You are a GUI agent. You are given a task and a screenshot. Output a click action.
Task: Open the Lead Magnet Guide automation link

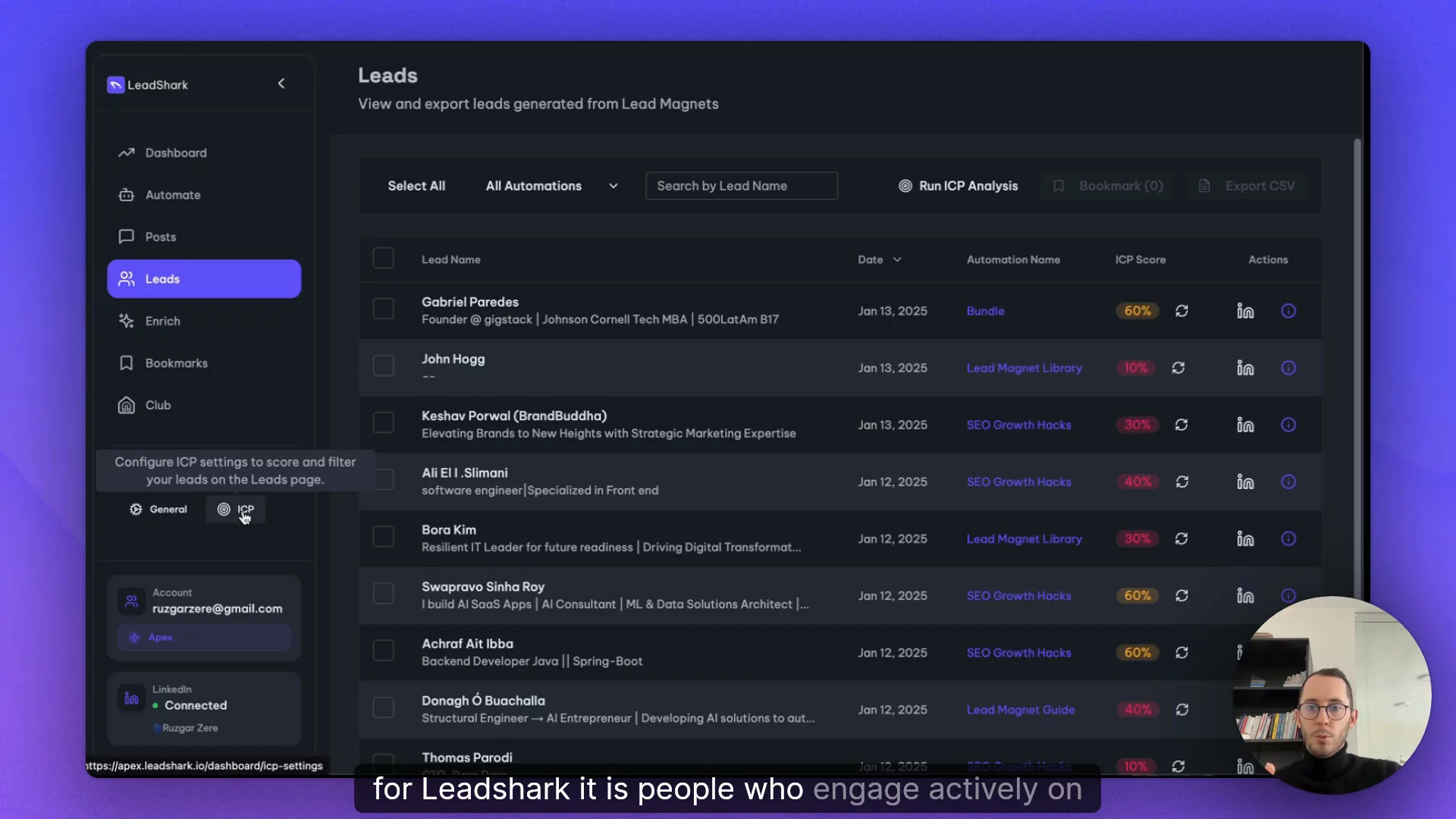point(1020,710)
